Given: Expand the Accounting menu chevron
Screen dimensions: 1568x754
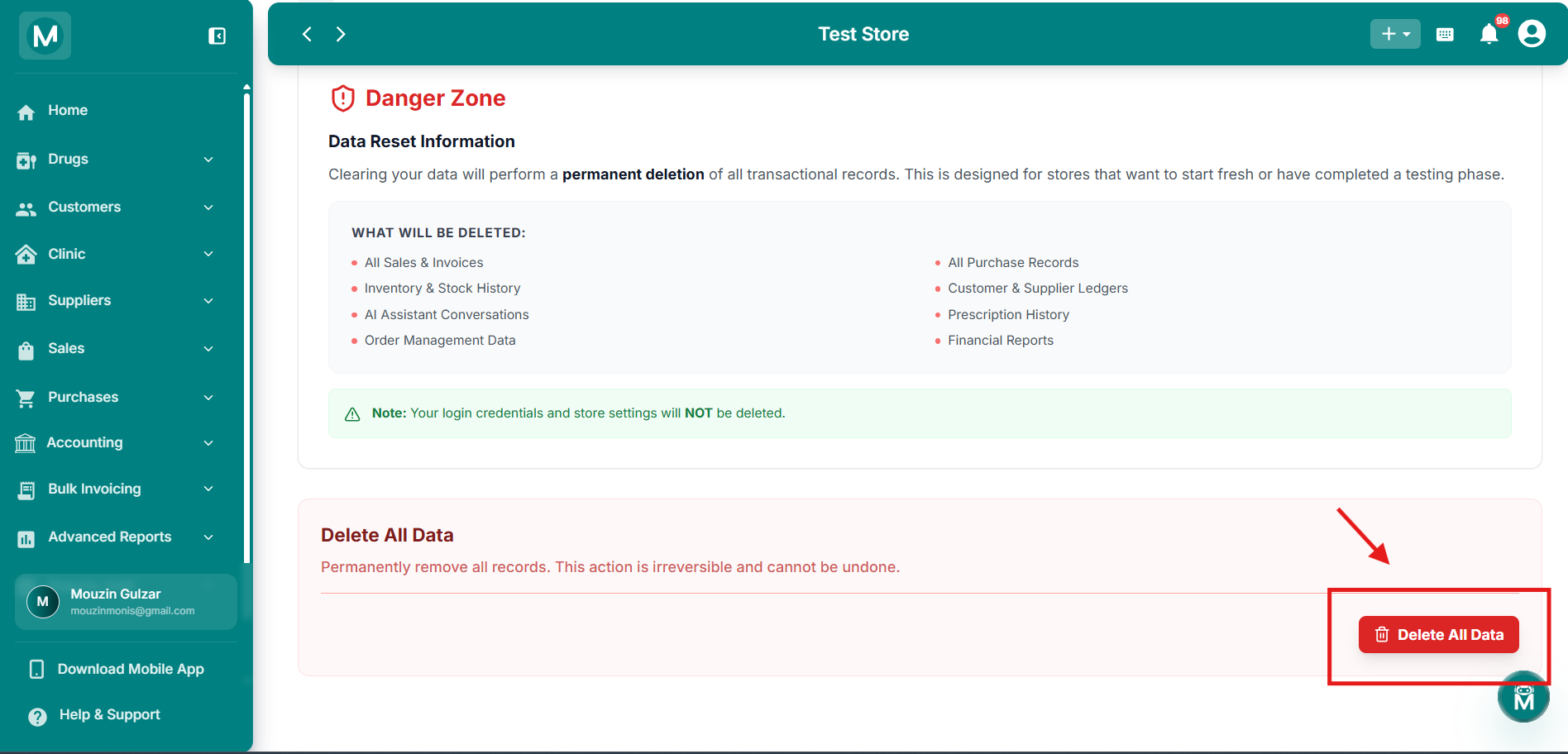Looking at the screenshot, I should click(208, 443).
